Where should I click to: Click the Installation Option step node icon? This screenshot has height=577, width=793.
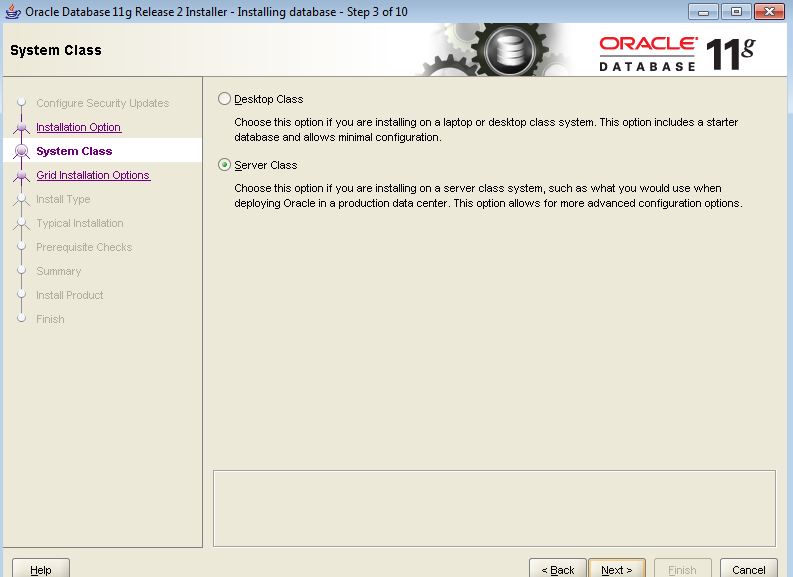click(x=21, y=127)
